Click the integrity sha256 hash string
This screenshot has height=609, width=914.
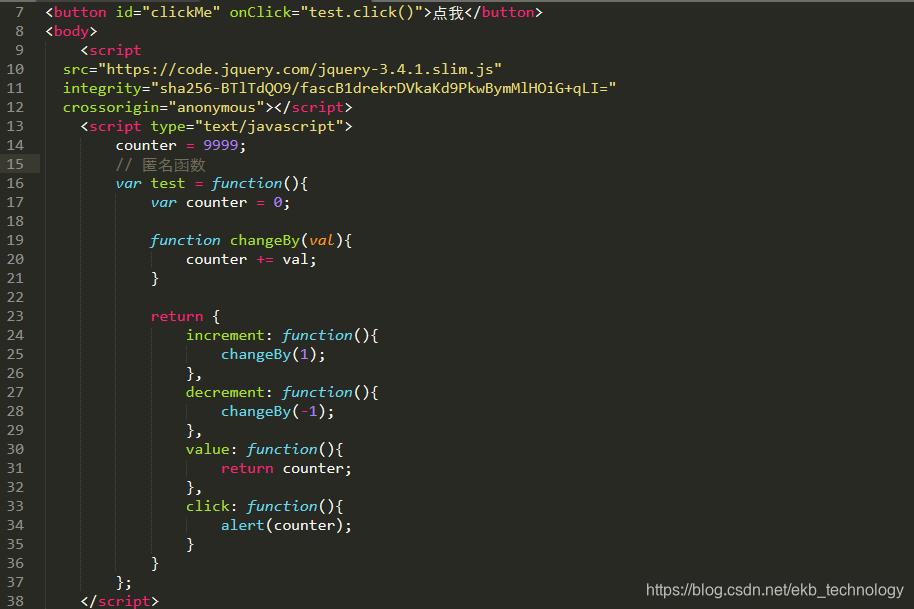(x=384, y=89)
